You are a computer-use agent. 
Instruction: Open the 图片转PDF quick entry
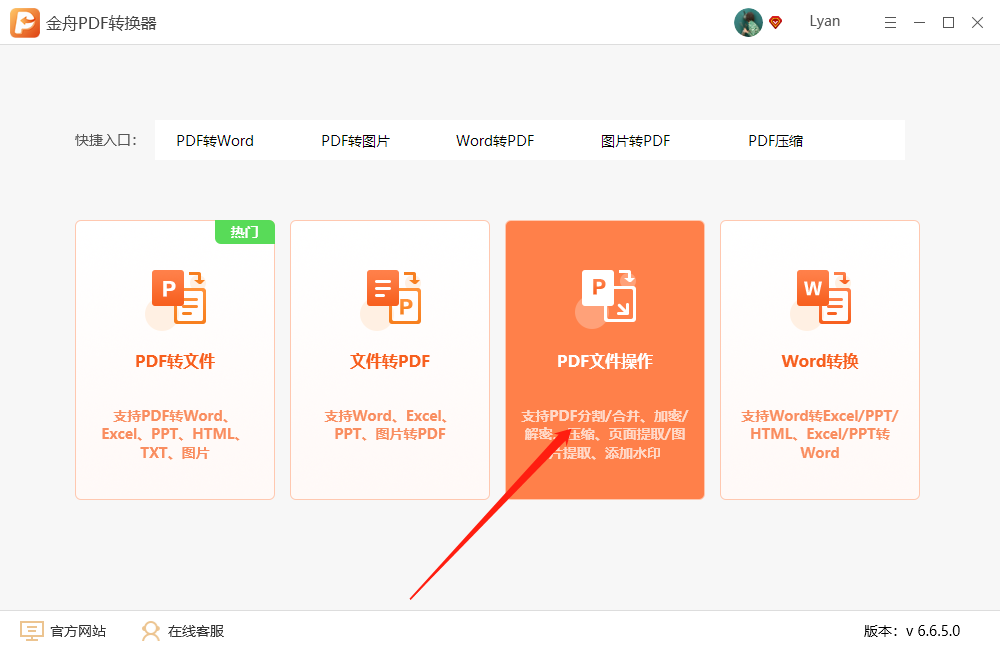click(635, 140)
